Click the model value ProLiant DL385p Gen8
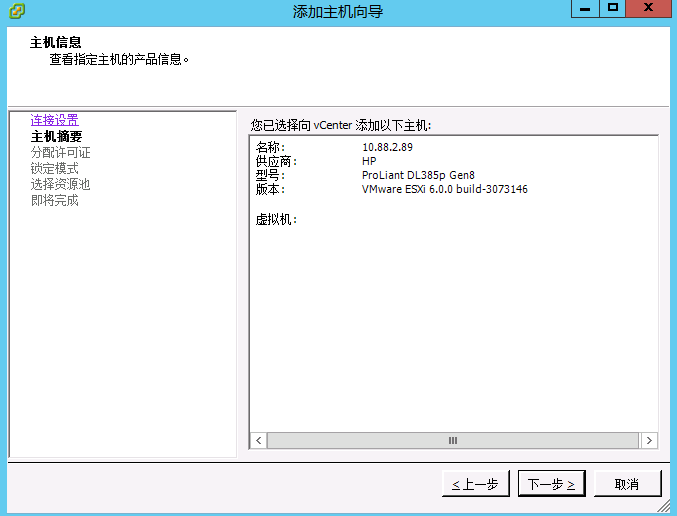This screenshot has height=516, width=677. click(418, 175)
